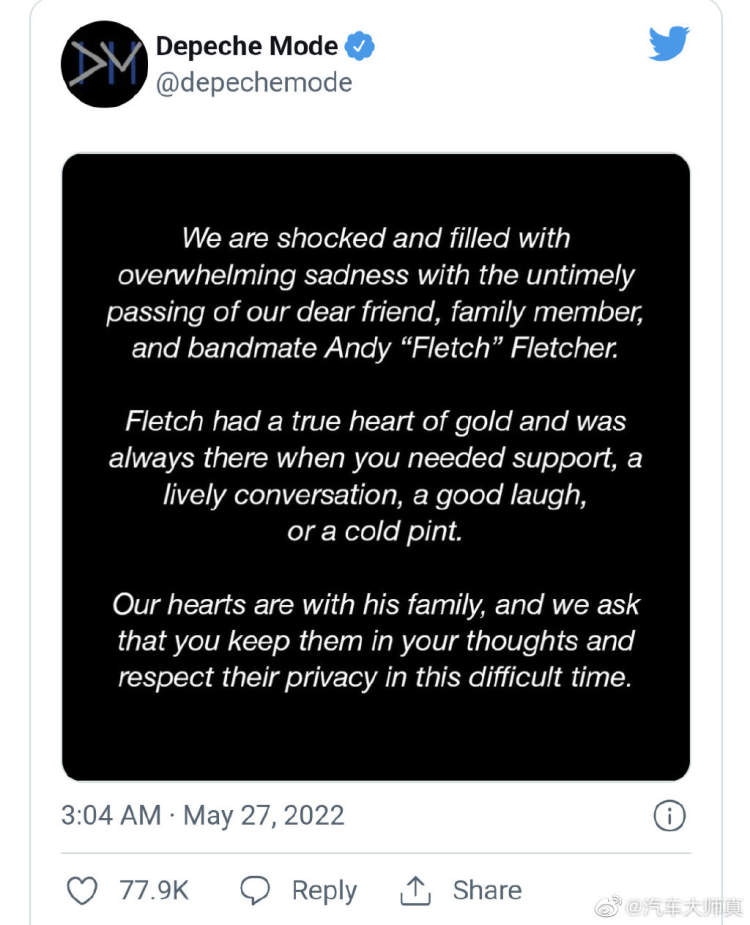This screenshot has height=925, width=750.
Task: Click the 'Andy “Fletch” Fletcher' line
Action: click(x=375, y=348)
